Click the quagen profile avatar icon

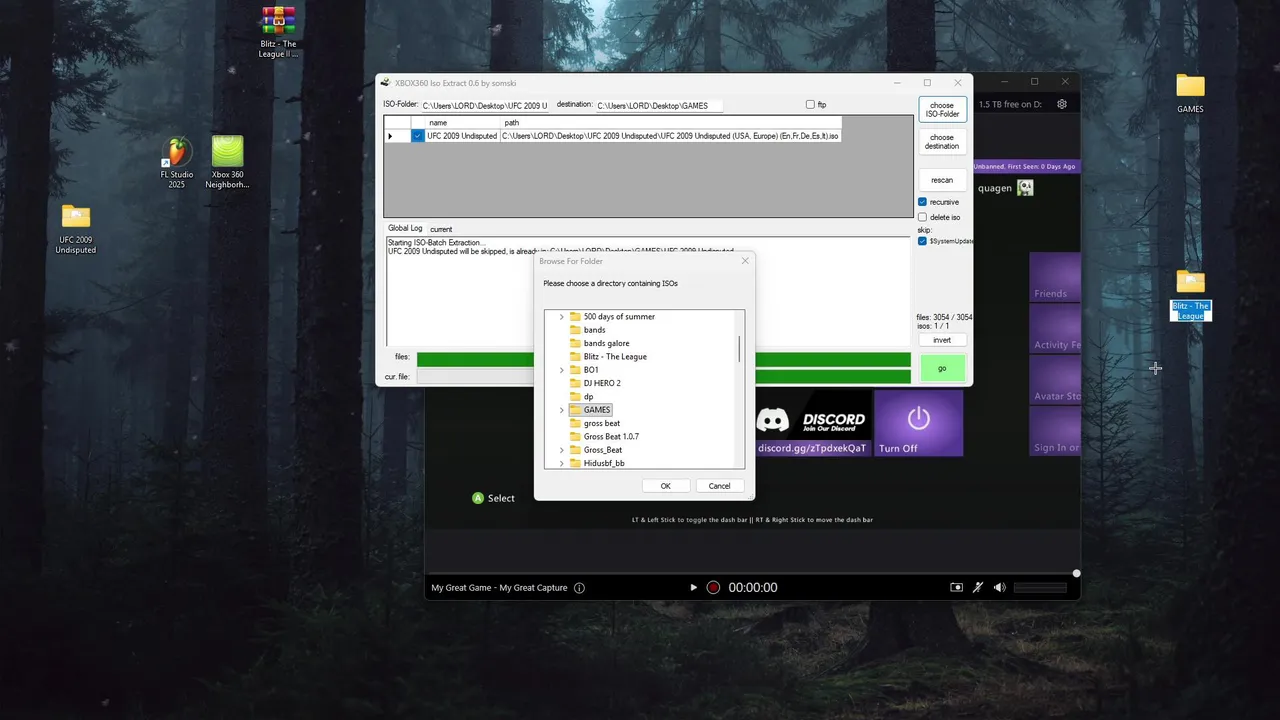pyautogui.click(x=1025, y=187)
